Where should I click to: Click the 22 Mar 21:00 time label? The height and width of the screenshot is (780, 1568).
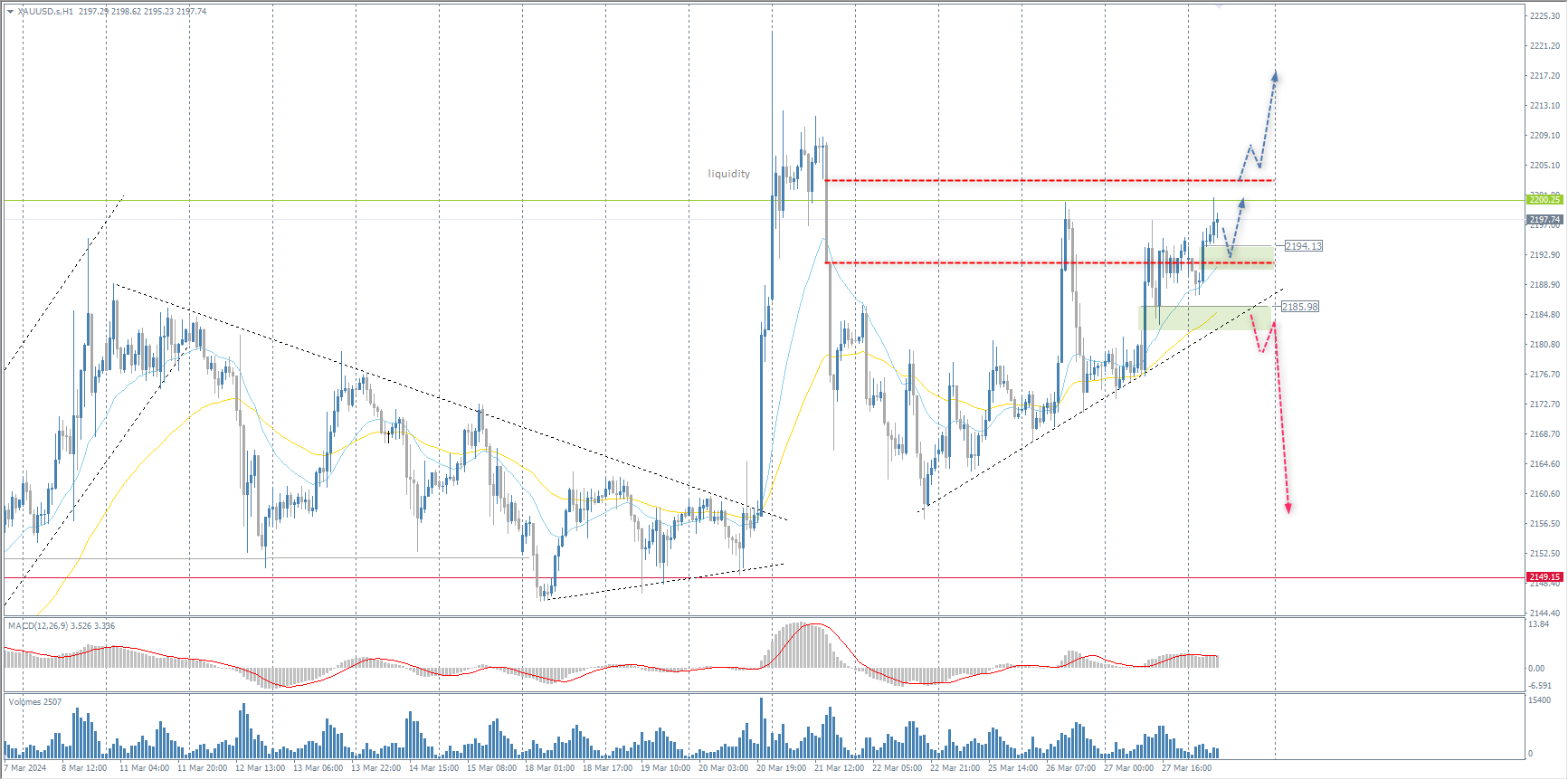click(x=955, y=768)
